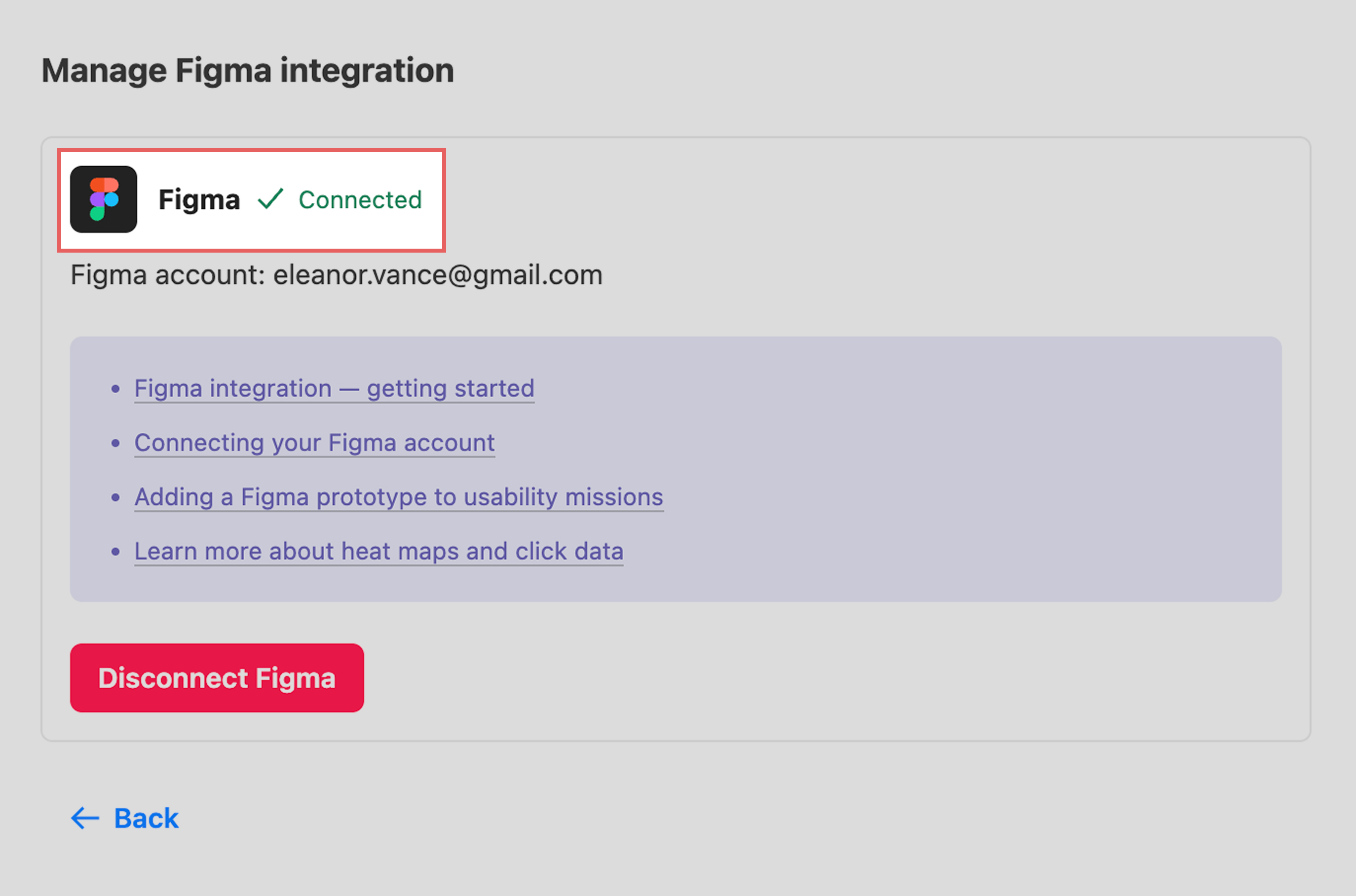Click the green Connected status text
Image resolution: width=1356 pixels, height=896 pixels.
point(360,200)
